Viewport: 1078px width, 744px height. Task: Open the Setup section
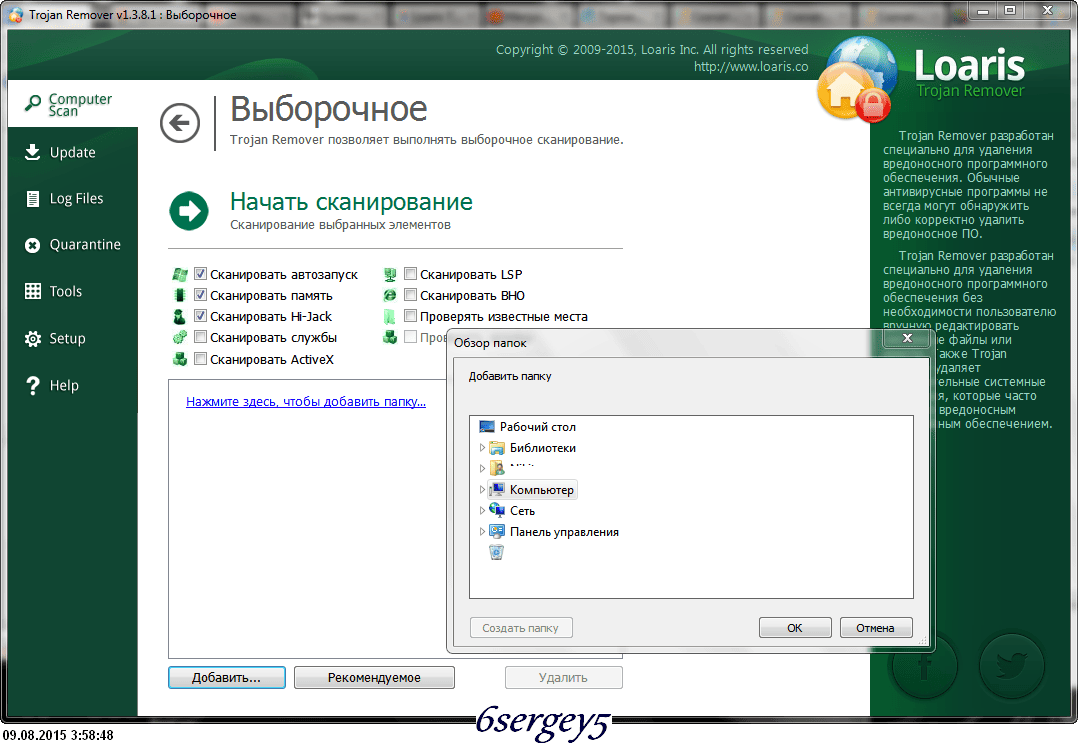73,338
